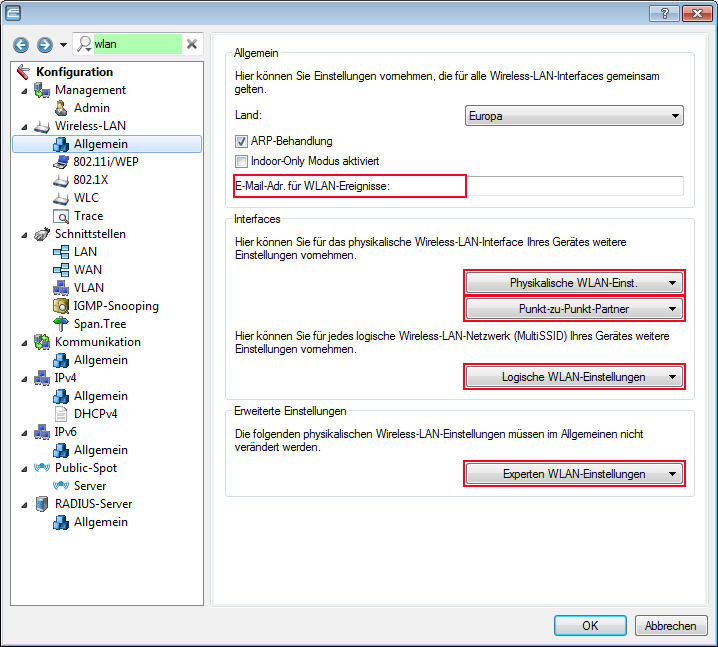Viewport: 718px width, 647px height.
Task: Click the E-Mail-Adr. für WLAN-Ereignisse field
Action: pyautogui.click(x=575, y=186)
